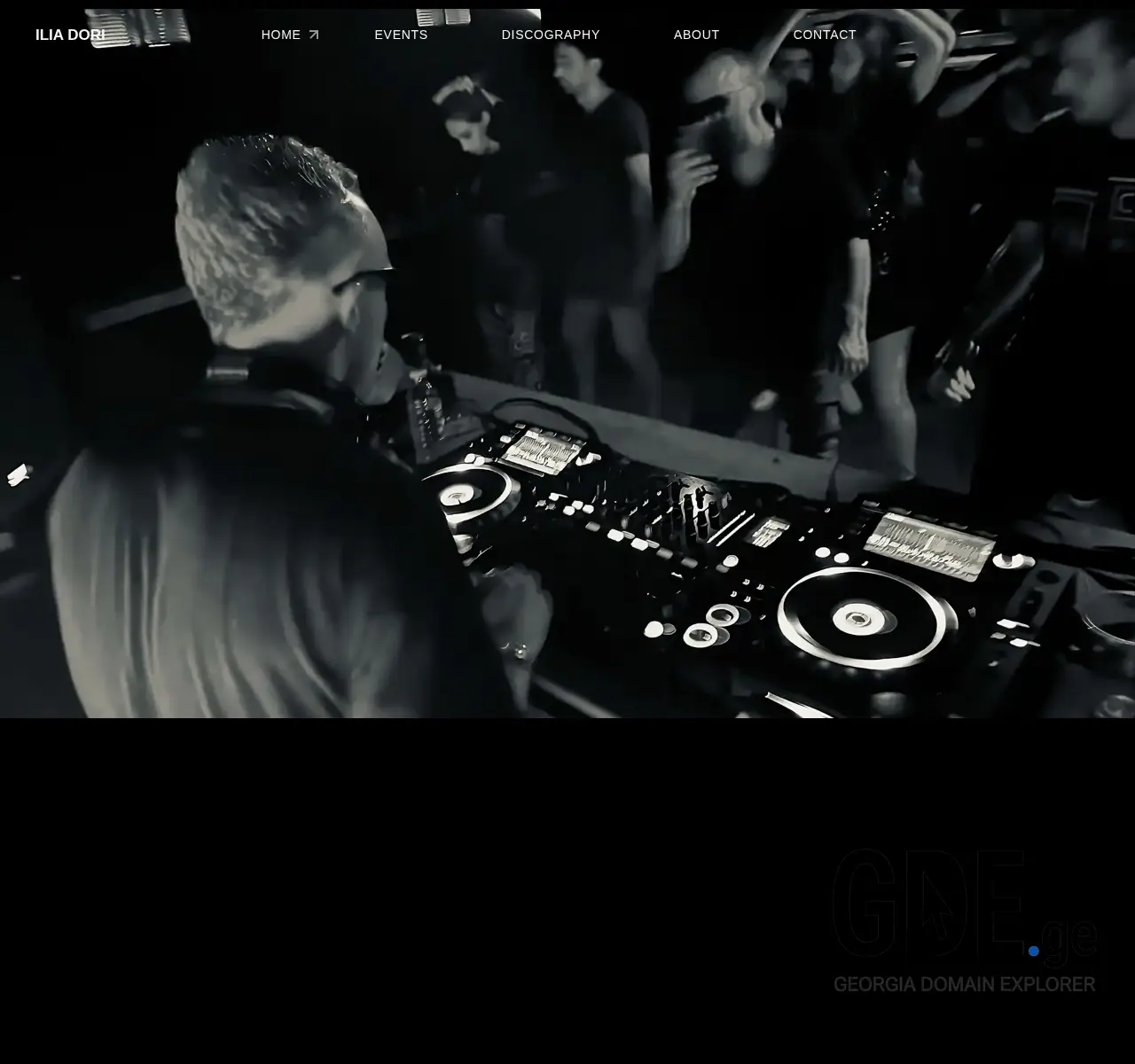Viewport: 1135px width, 1064px height.
Task: Open the CONTACT section
Action: [x=825, y=35]
